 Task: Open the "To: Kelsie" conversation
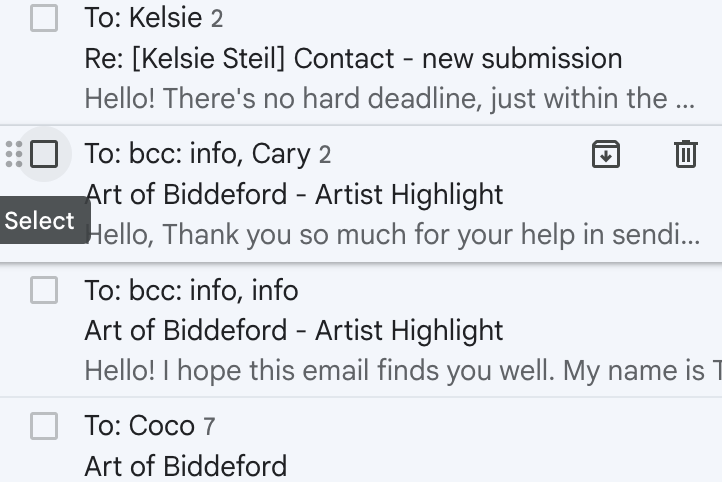pyautogui.click(x=145, y=18)
